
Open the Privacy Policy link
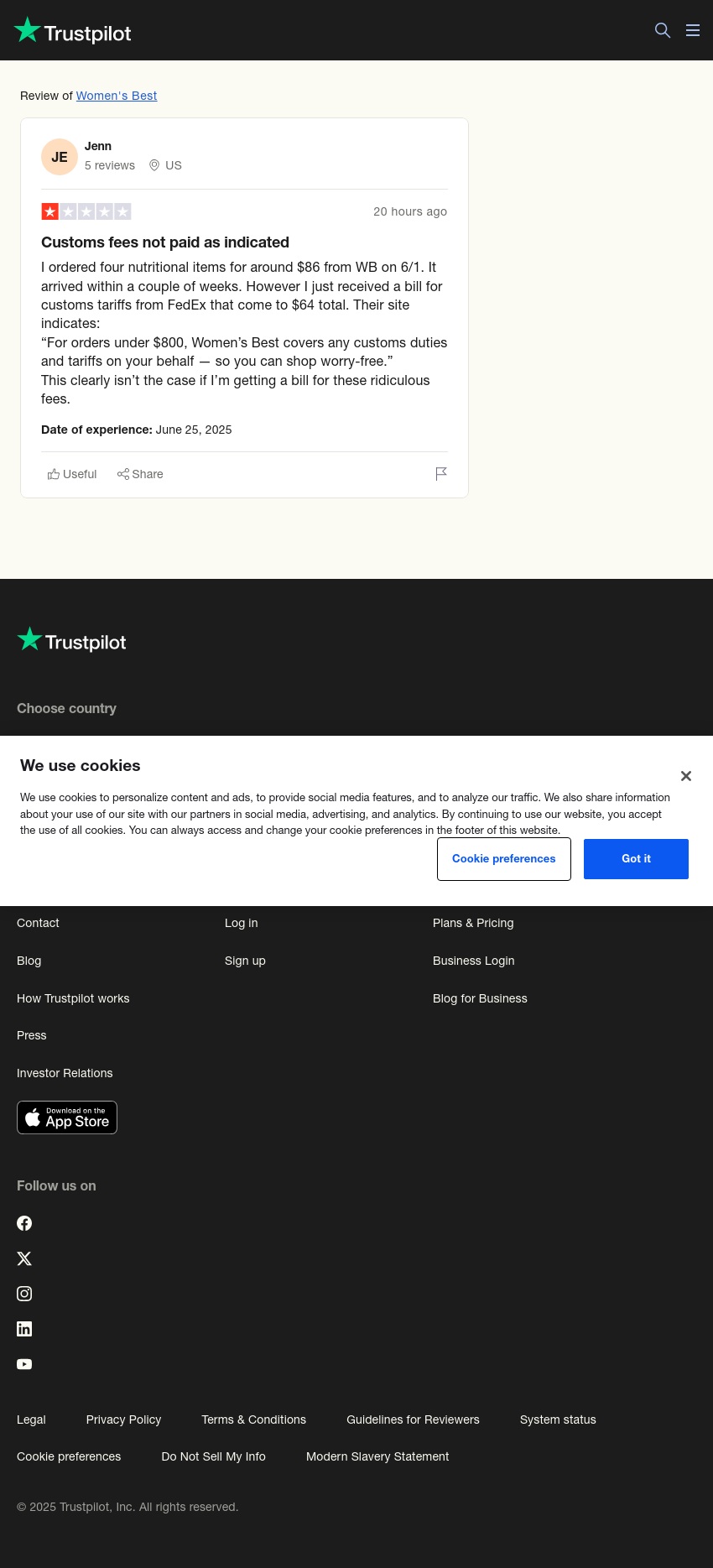click(x=123, y=1420)
